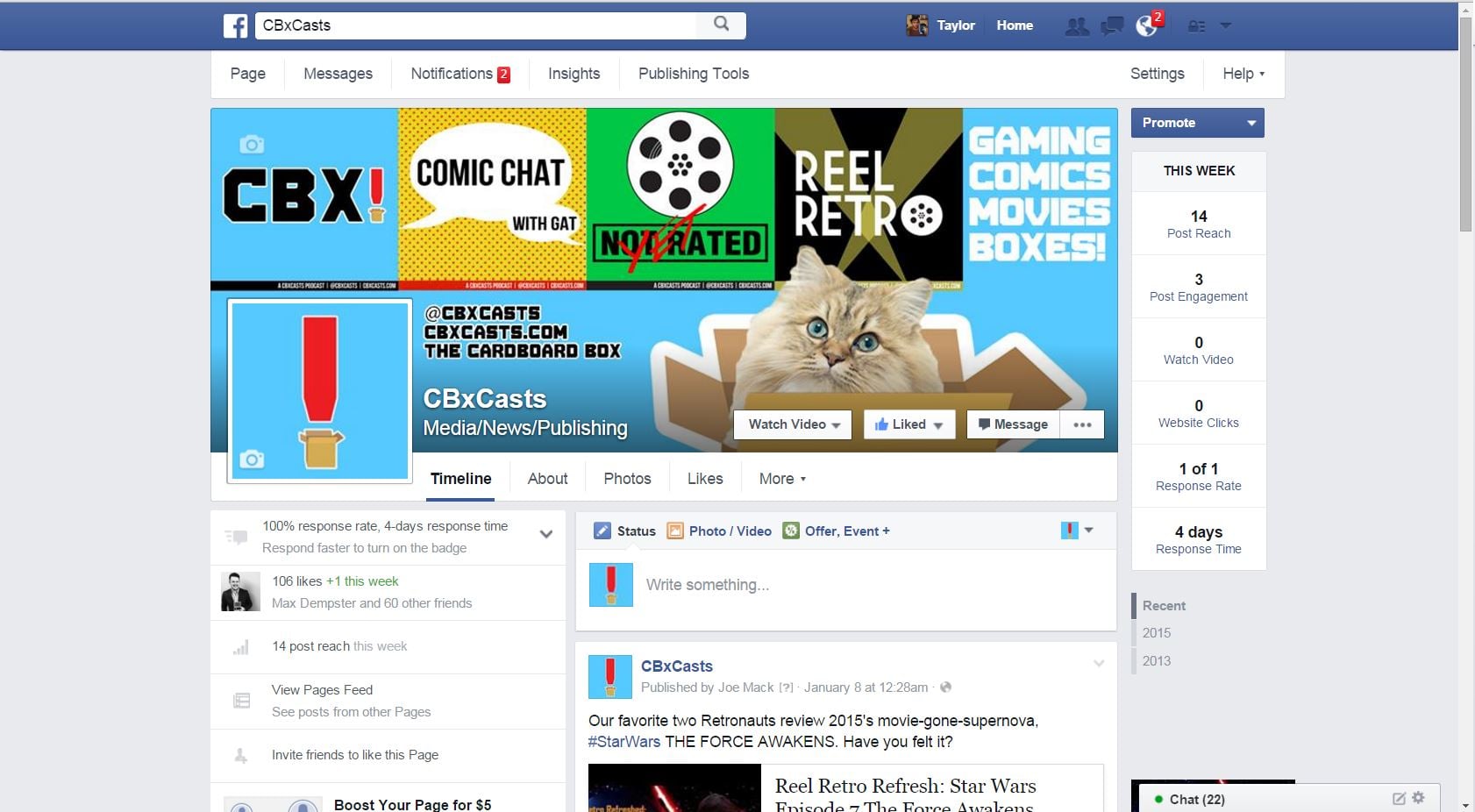Click the Facebook logo icon
The width and height of the screenshot is (1475, 812).
pyautogui.click(x=235, y=25)
